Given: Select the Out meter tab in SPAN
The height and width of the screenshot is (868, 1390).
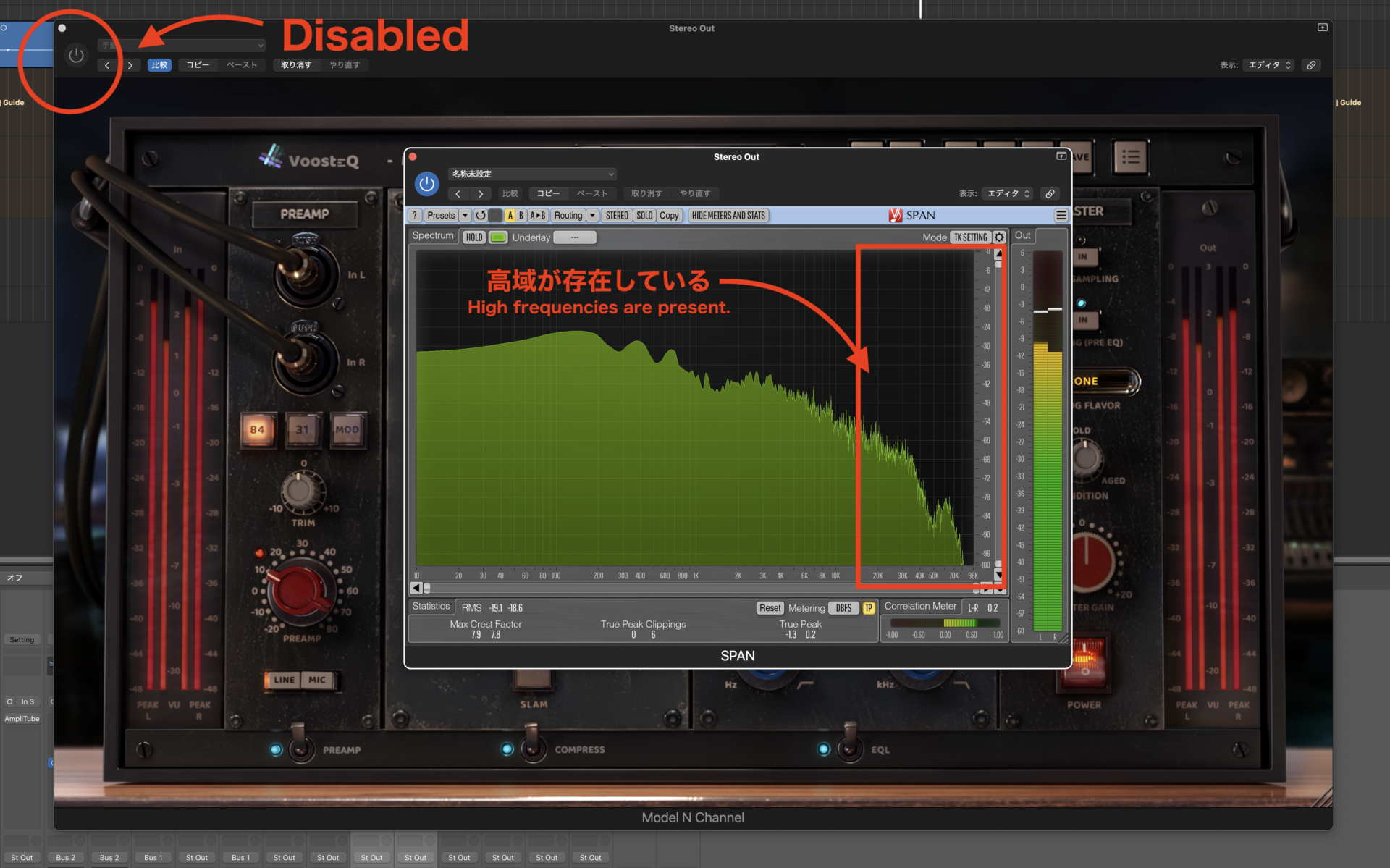Looking at the screenshot, I should [x=1022, y=236].
